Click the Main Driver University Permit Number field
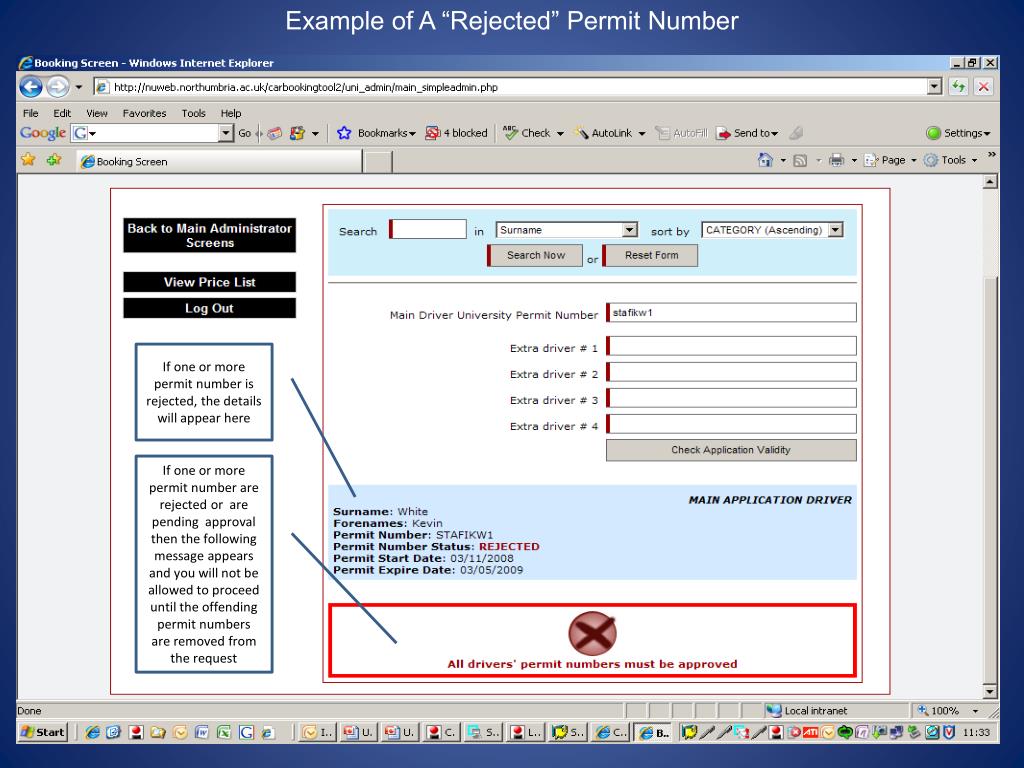Viewport: 1024px width, 768px height. tap(731, 313)
